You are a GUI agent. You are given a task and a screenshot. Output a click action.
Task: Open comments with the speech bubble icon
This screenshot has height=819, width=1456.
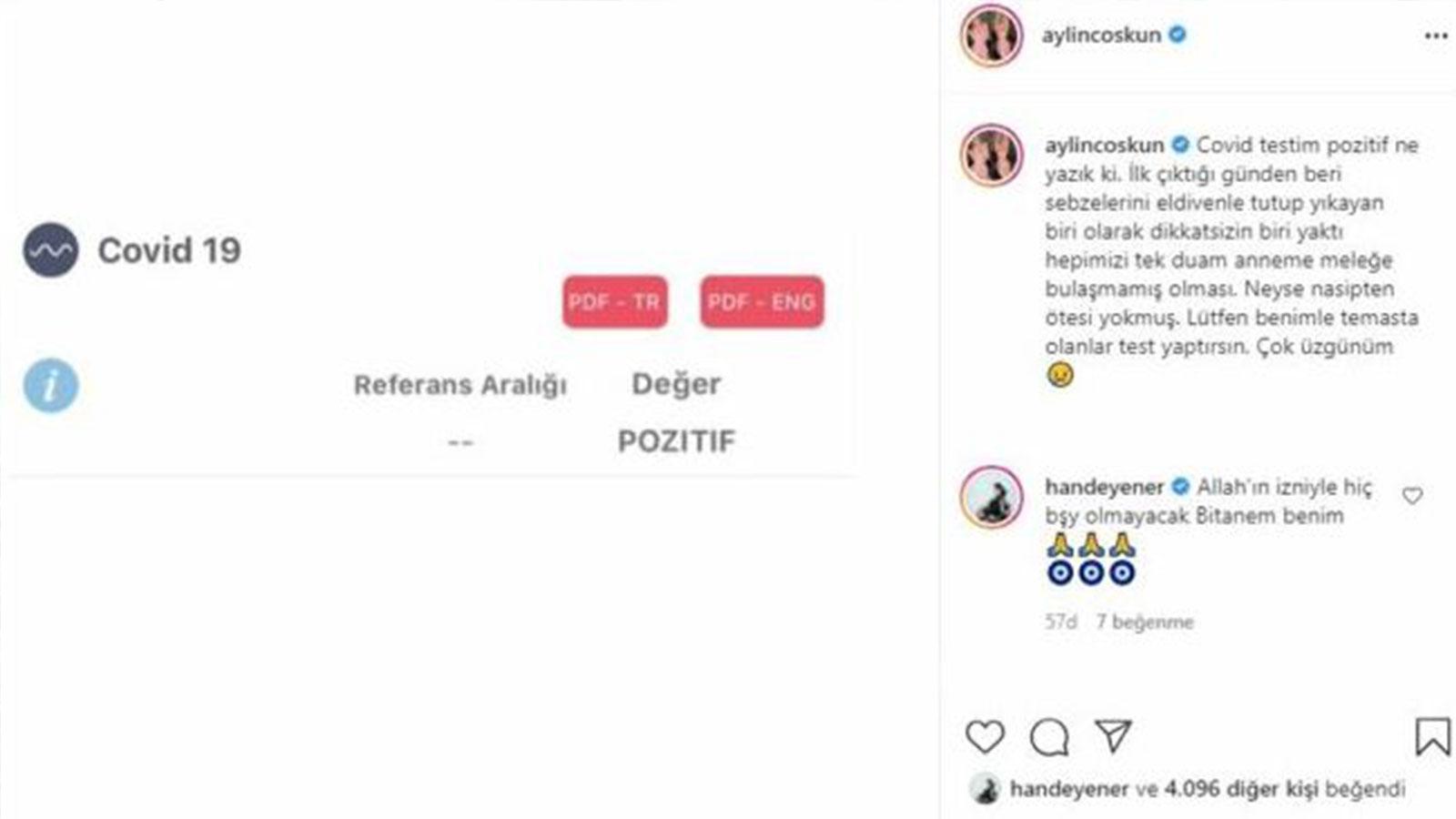1049,737
